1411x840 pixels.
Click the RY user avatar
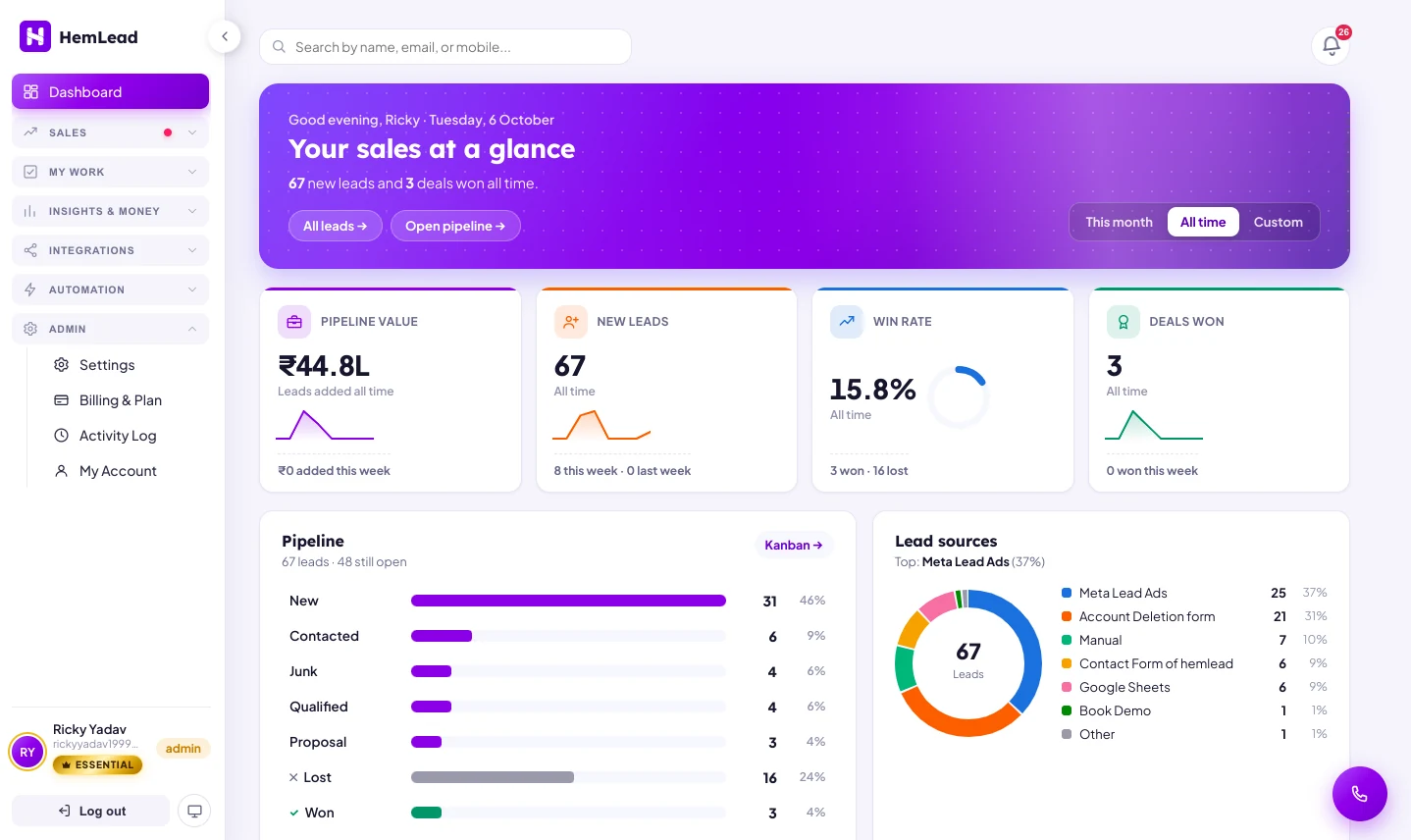27,753
